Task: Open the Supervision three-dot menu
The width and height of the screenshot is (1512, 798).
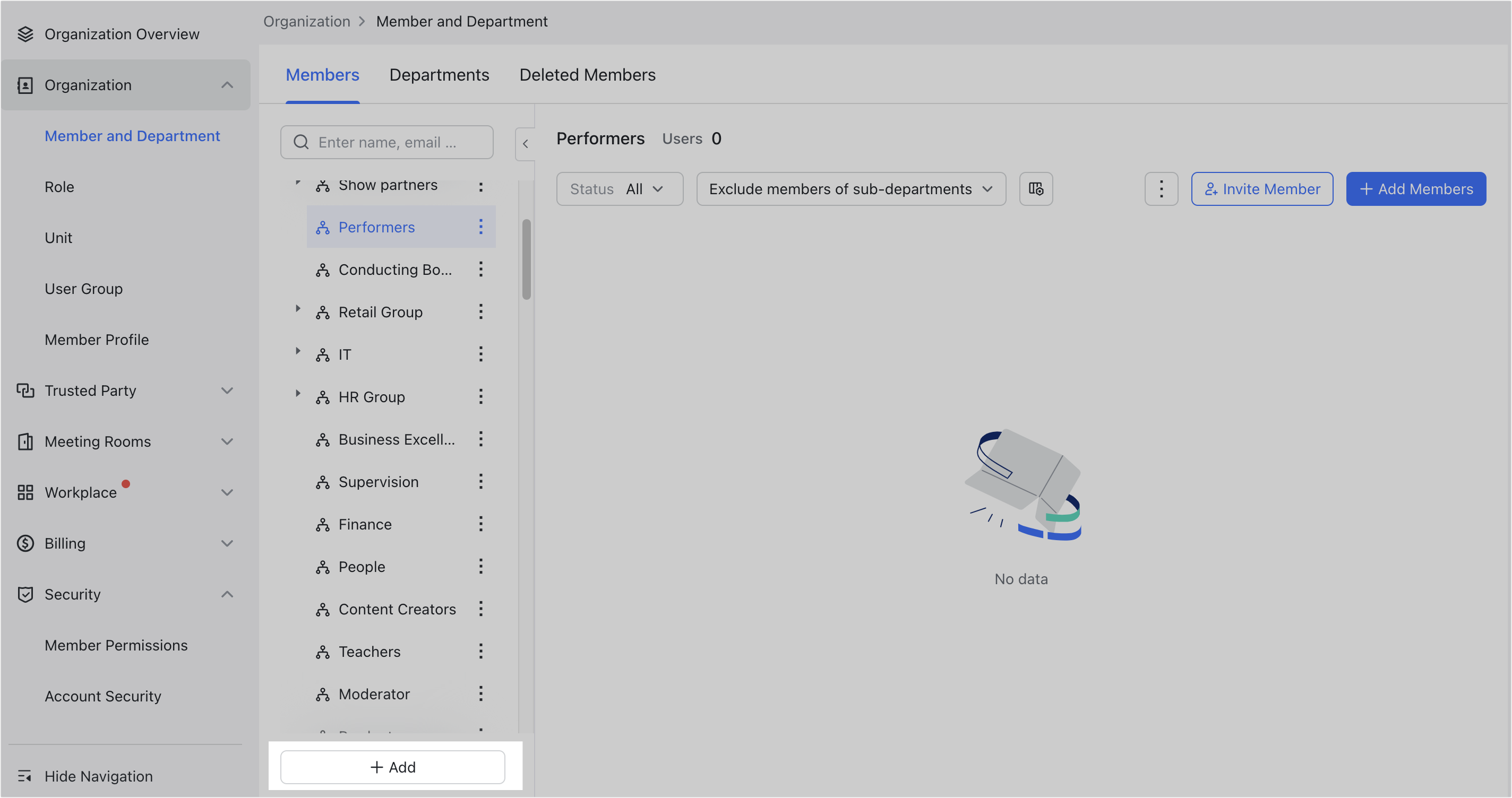Action: 480,481
